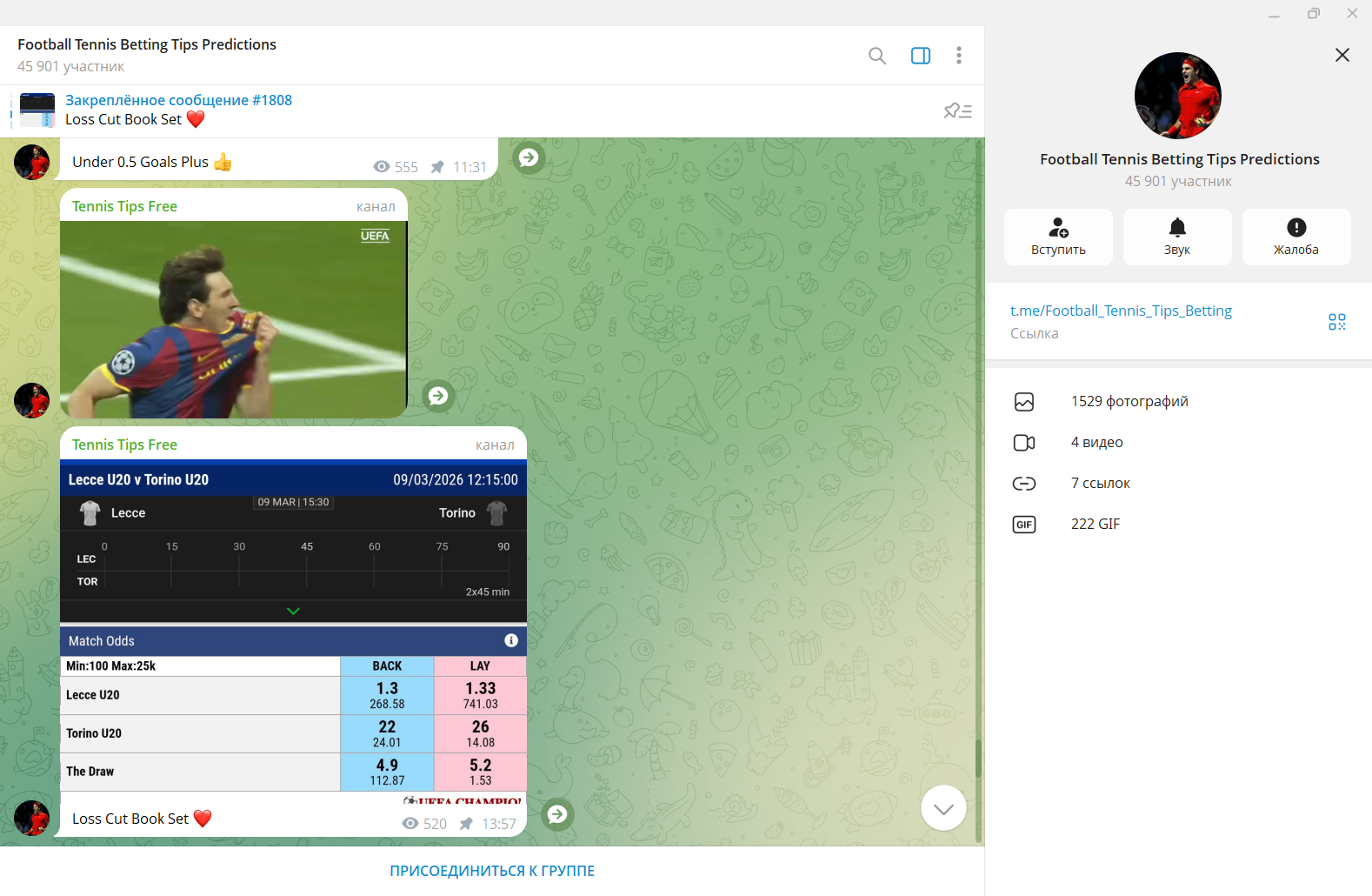This screenshot has width=1372, height=896.
Task: Toggle the right info side panel
Action: coord(920,56)
